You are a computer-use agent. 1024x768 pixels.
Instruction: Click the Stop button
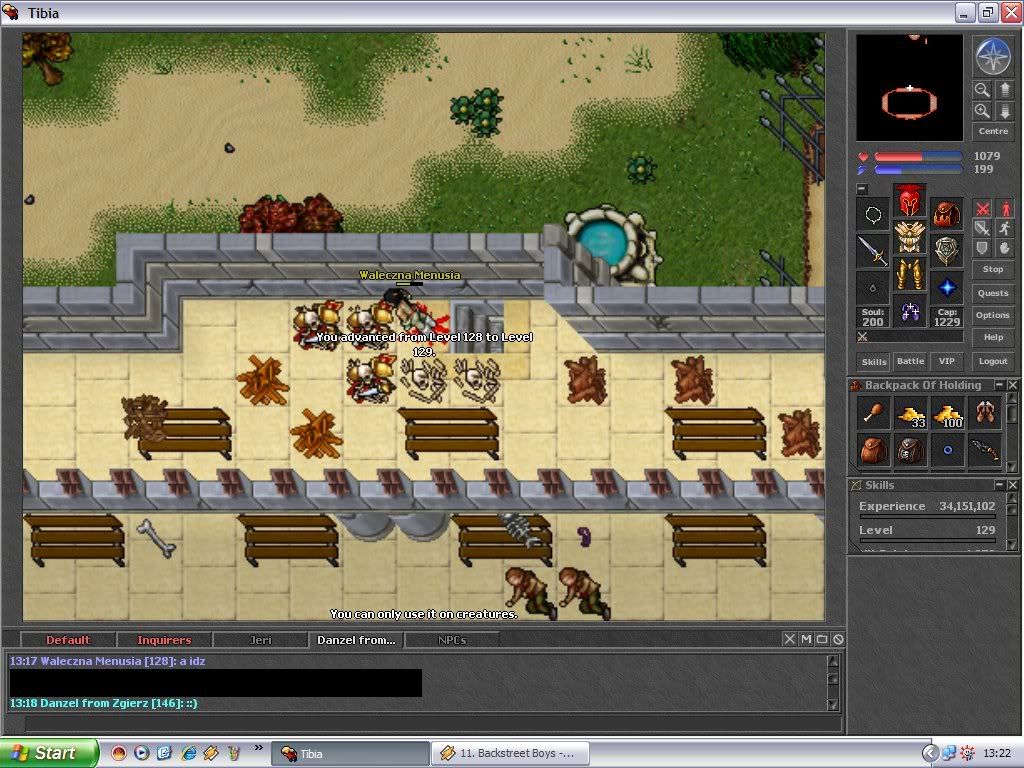tap(993, 269)
